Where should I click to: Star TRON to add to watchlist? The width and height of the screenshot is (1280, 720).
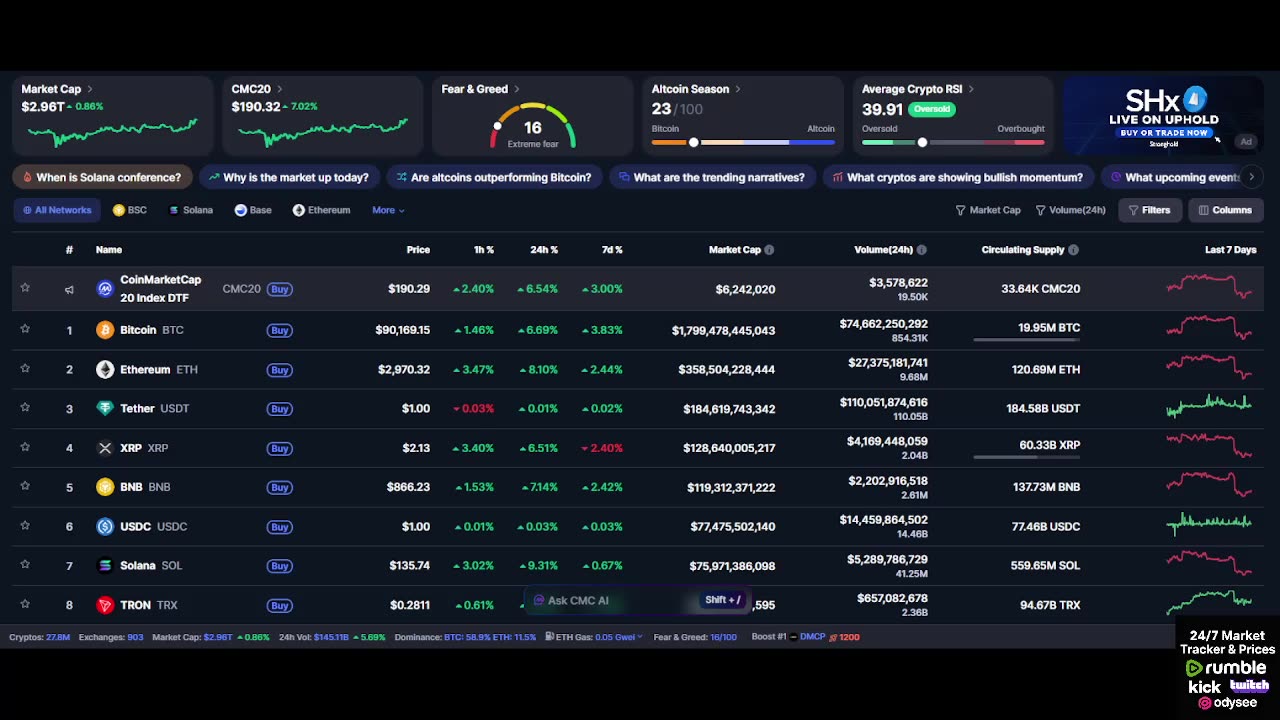pyautogui.click(x=25, y=604)
